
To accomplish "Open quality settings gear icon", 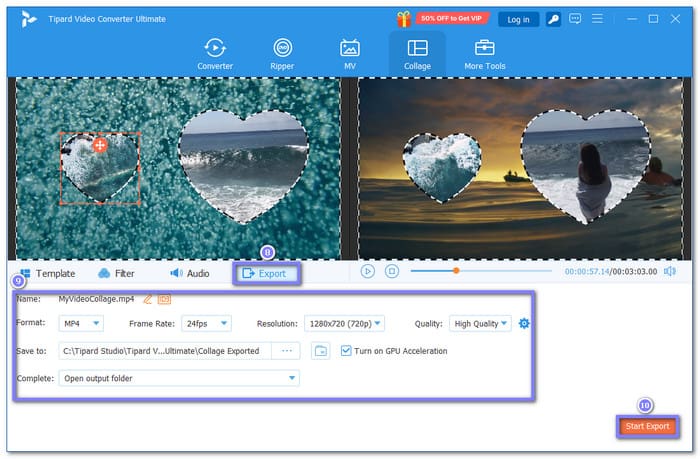I will click(x=525, y=323).
